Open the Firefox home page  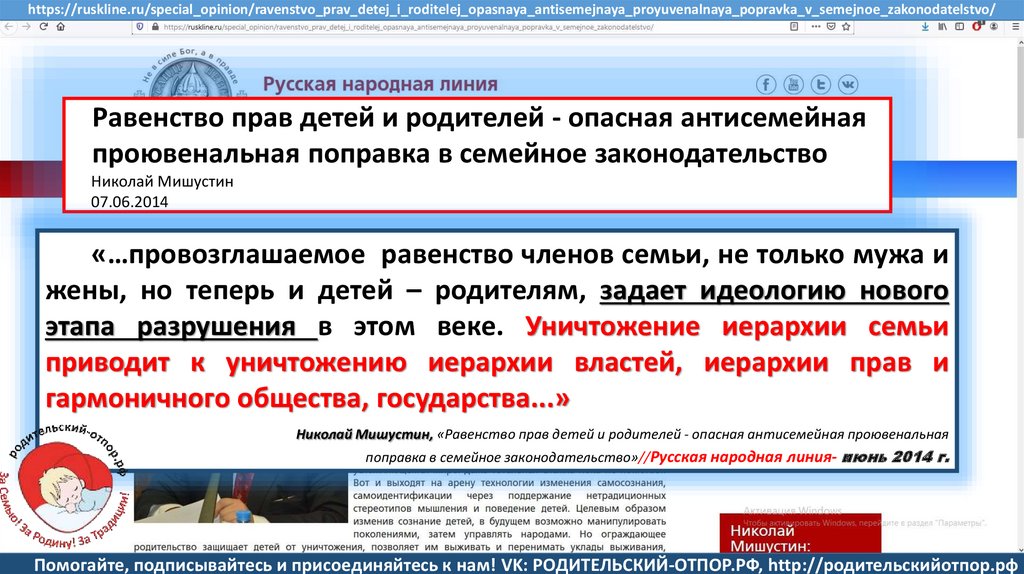point(61,27)
